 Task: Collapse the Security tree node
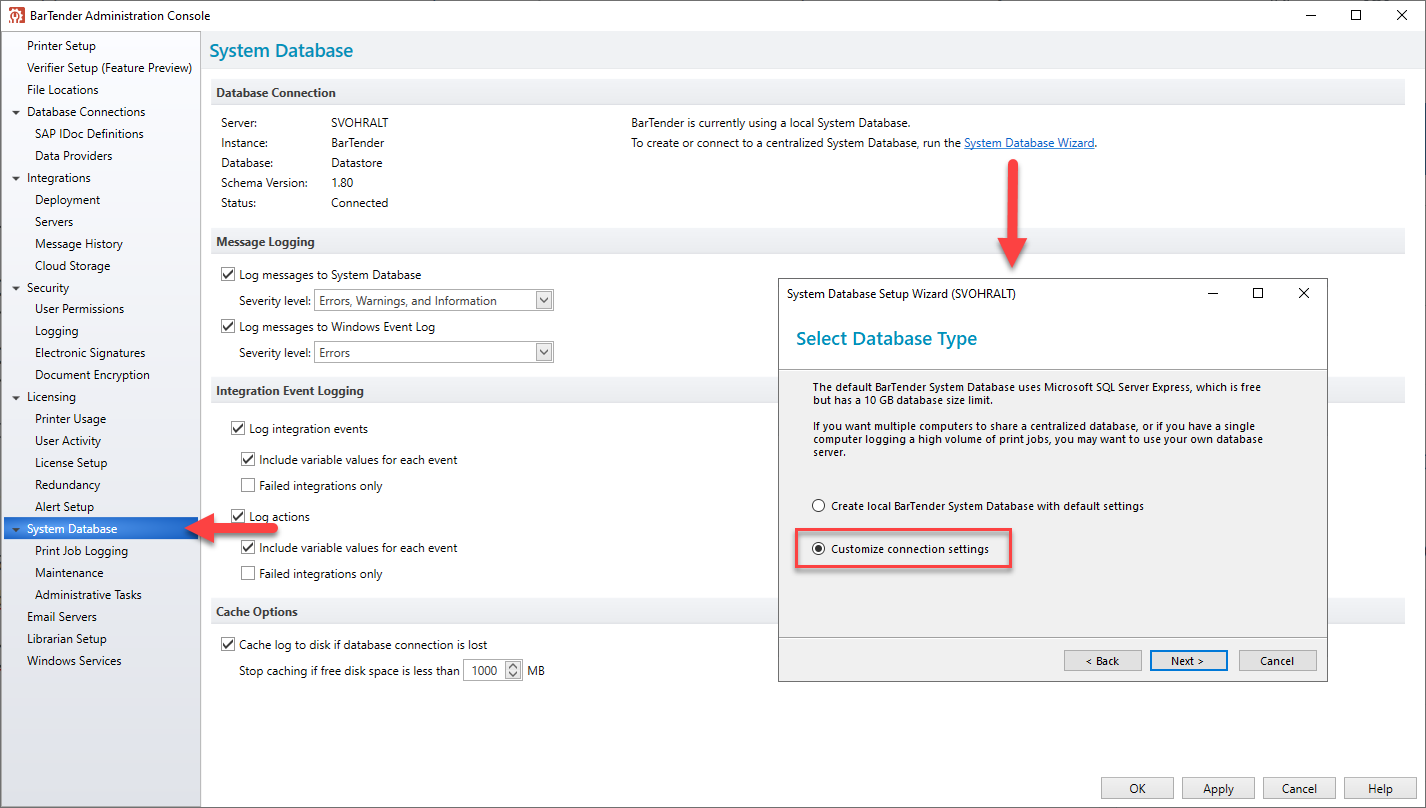(16, 288)
